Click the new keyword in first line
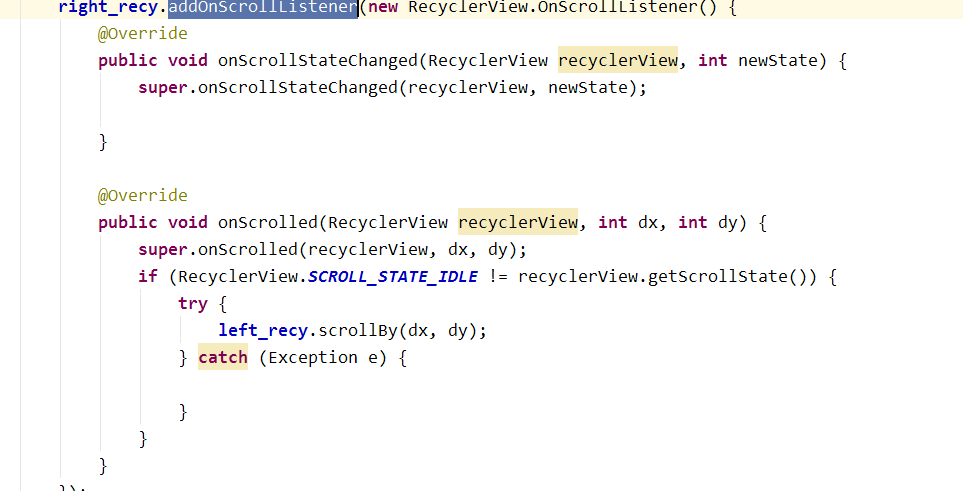Screen dimensions: 963x491 (x=383, y=7)
